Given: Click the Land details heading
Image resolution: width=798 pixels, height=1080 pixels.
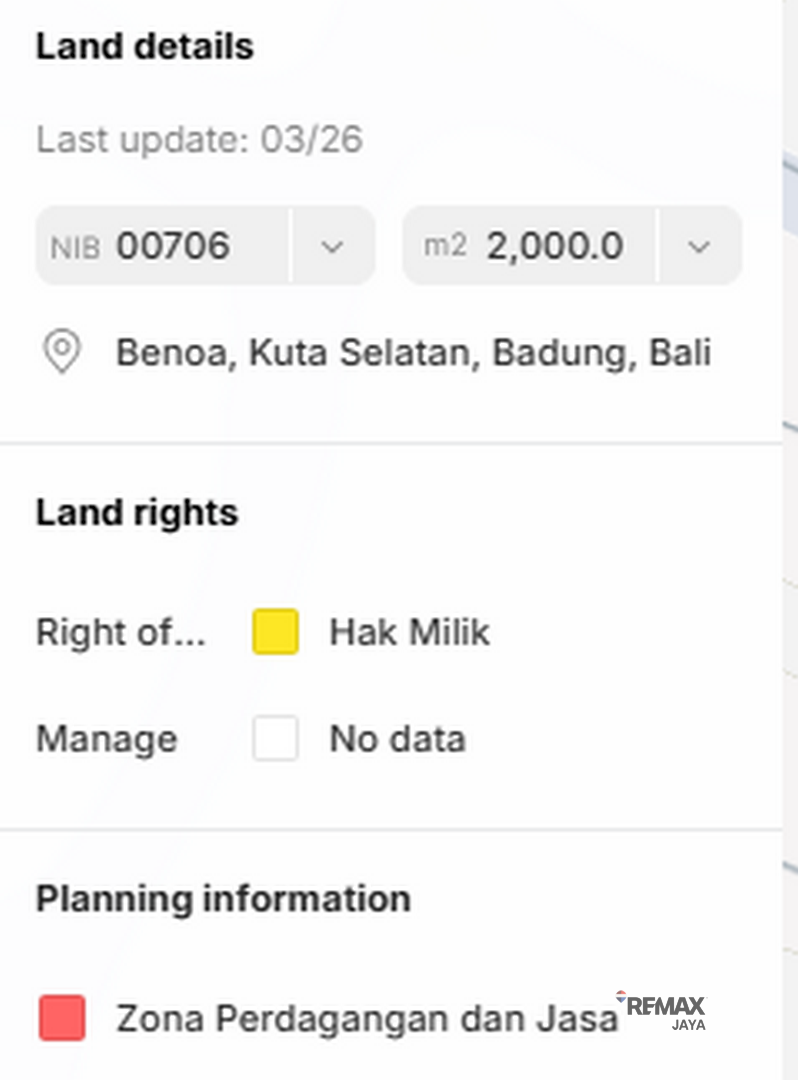Looking at the screenshot, I should click(x=145, y=47).
